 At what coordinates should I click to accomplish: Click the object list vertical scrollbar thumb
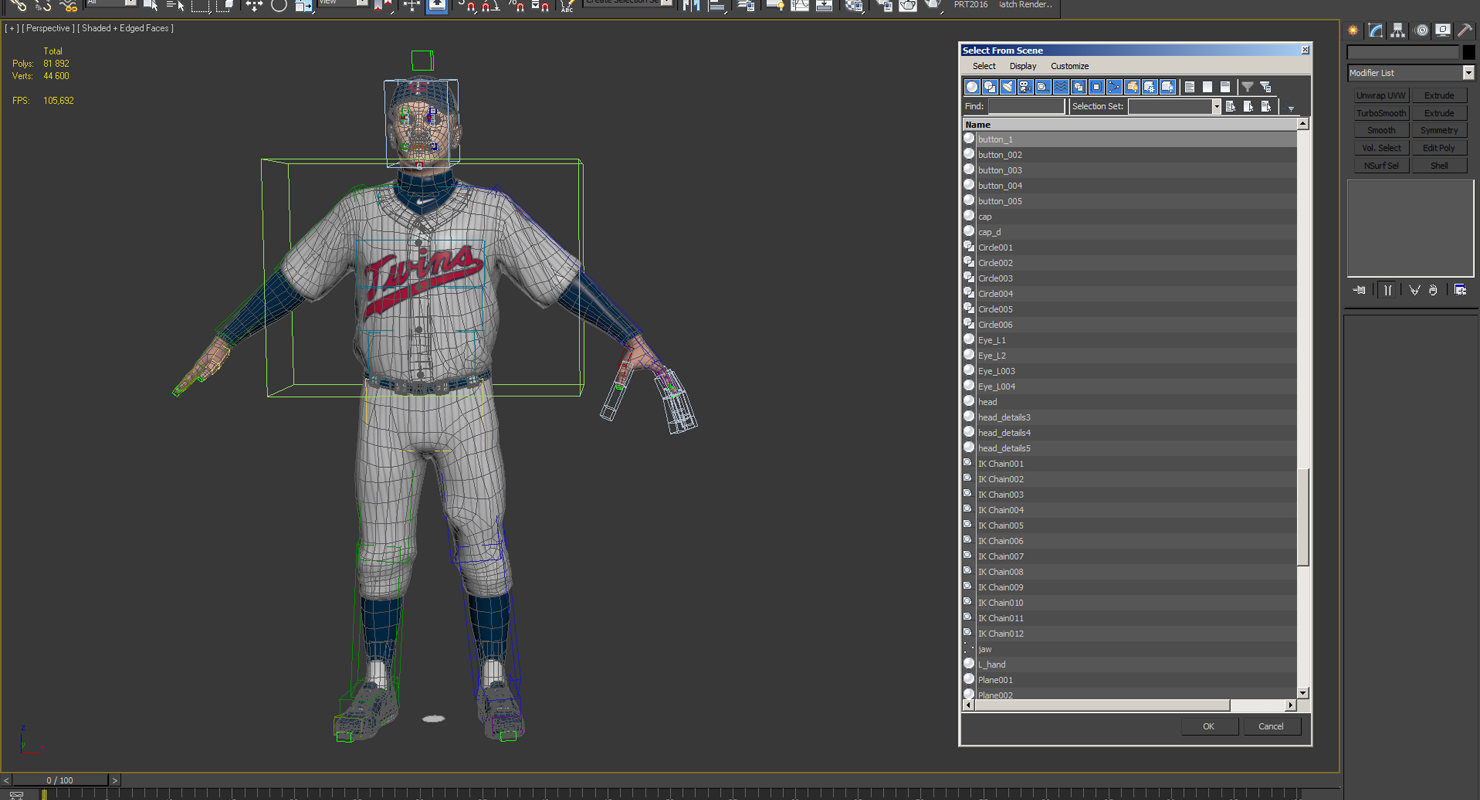coord(1303,517)
